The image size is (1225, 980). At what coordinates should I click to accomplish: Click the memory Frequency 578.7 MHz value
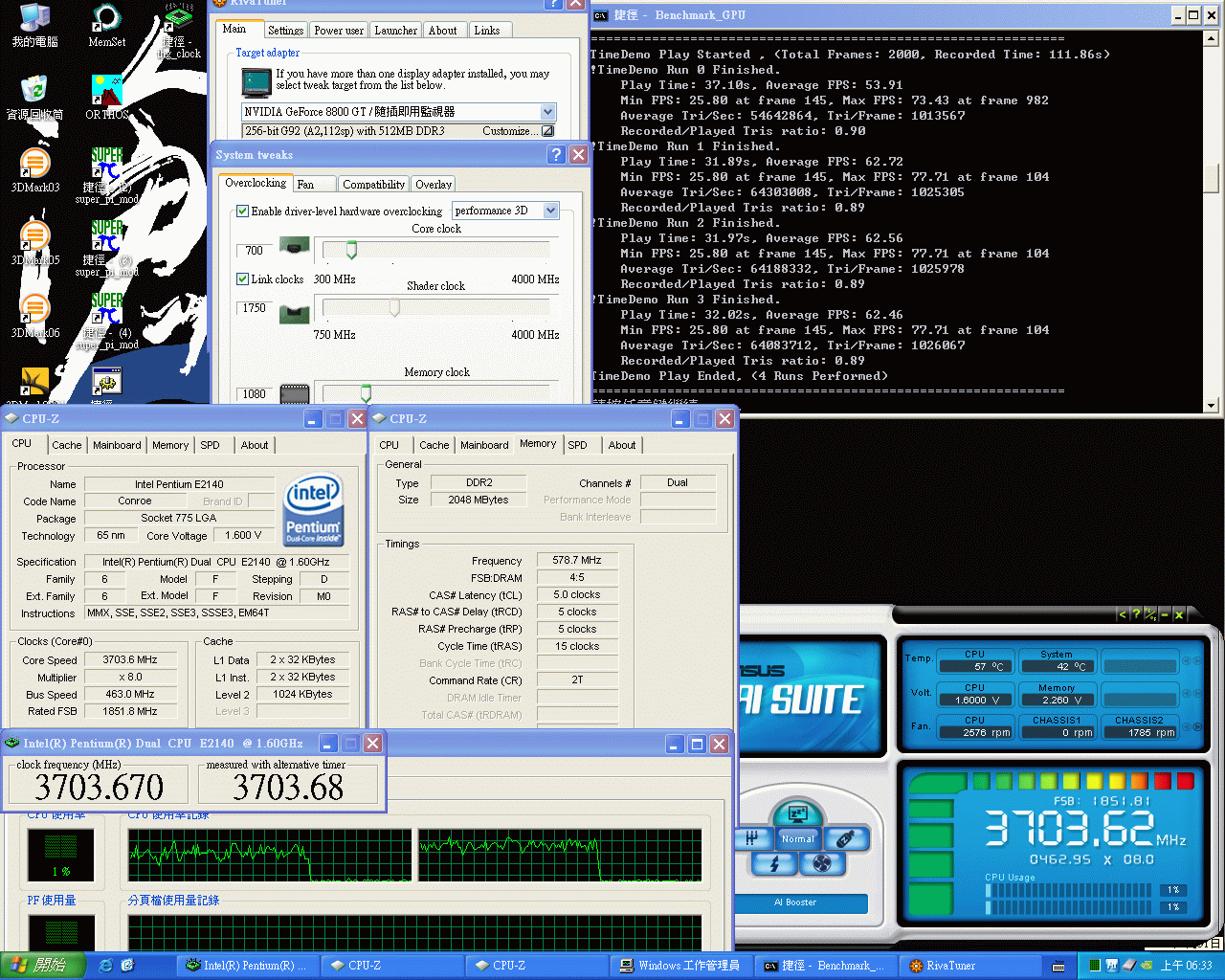pos(577,561)
